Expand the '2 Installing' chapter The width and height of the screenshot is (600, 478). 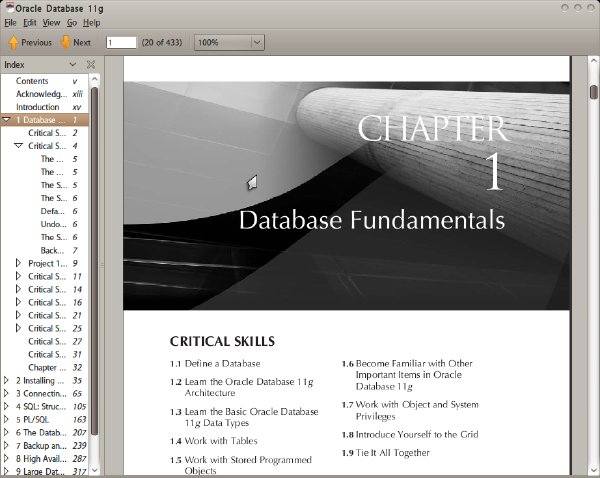coord(6,380)
